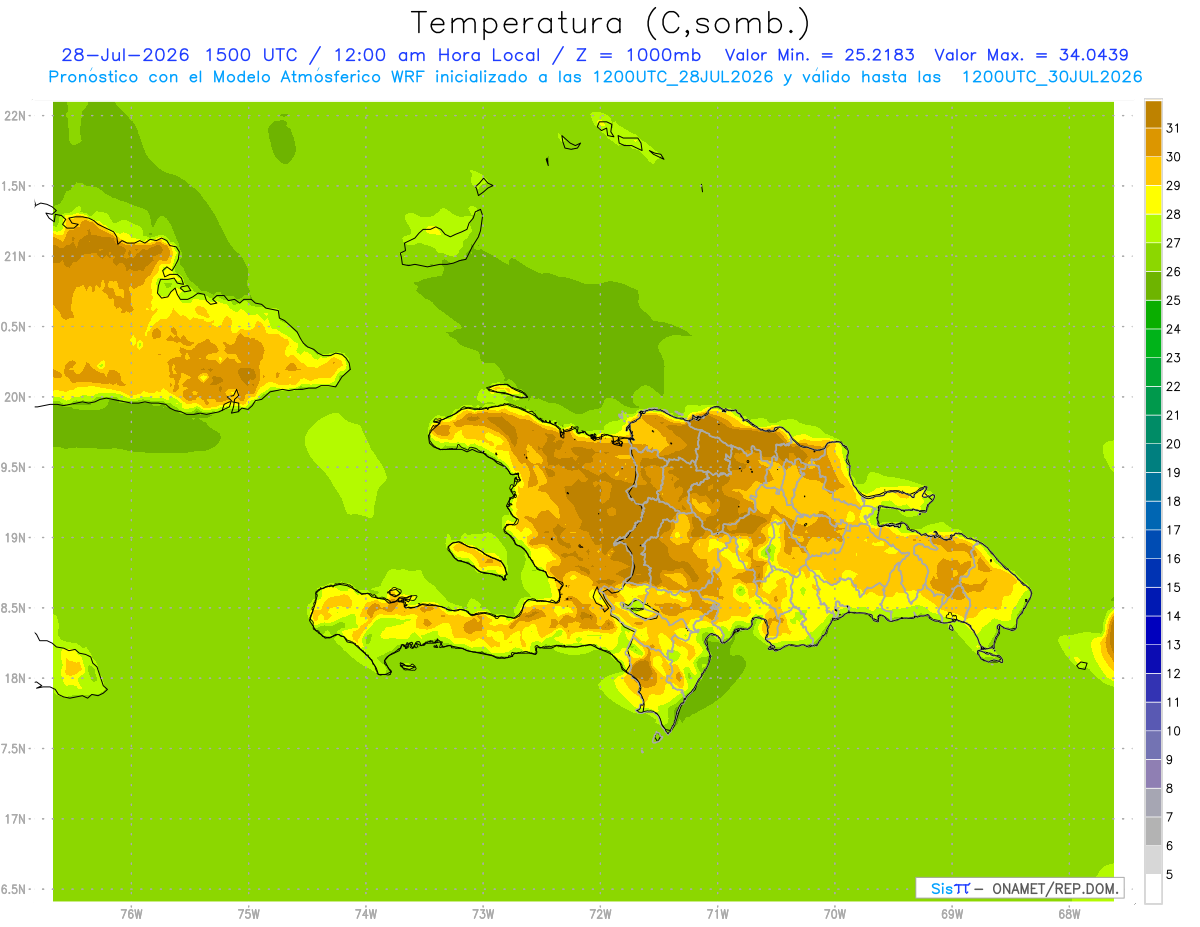
Task: Click the color bar label "31"
Action: [1173, 128]
